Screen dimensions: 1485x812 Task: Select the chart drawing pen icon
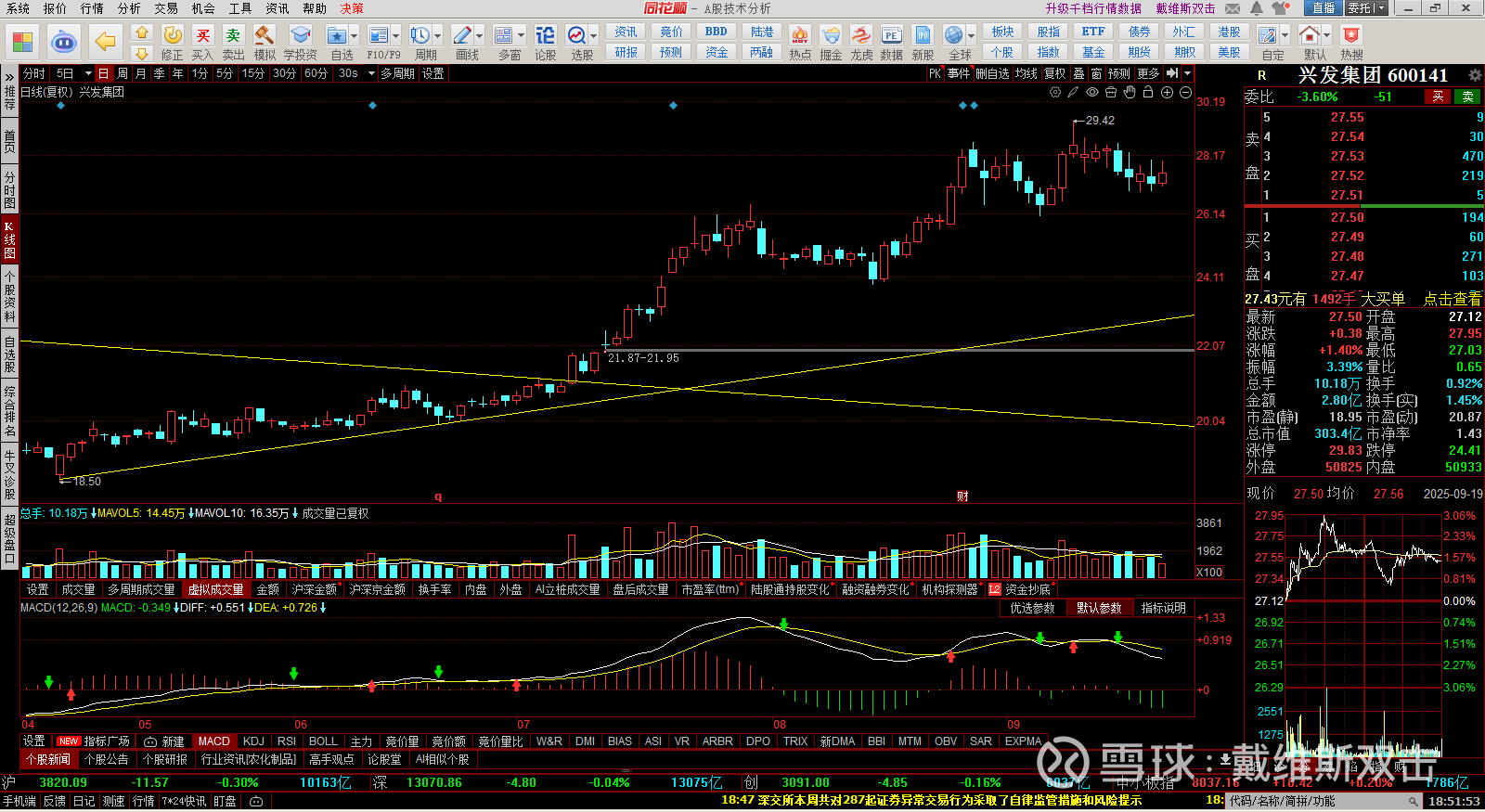coord(1074,92)
